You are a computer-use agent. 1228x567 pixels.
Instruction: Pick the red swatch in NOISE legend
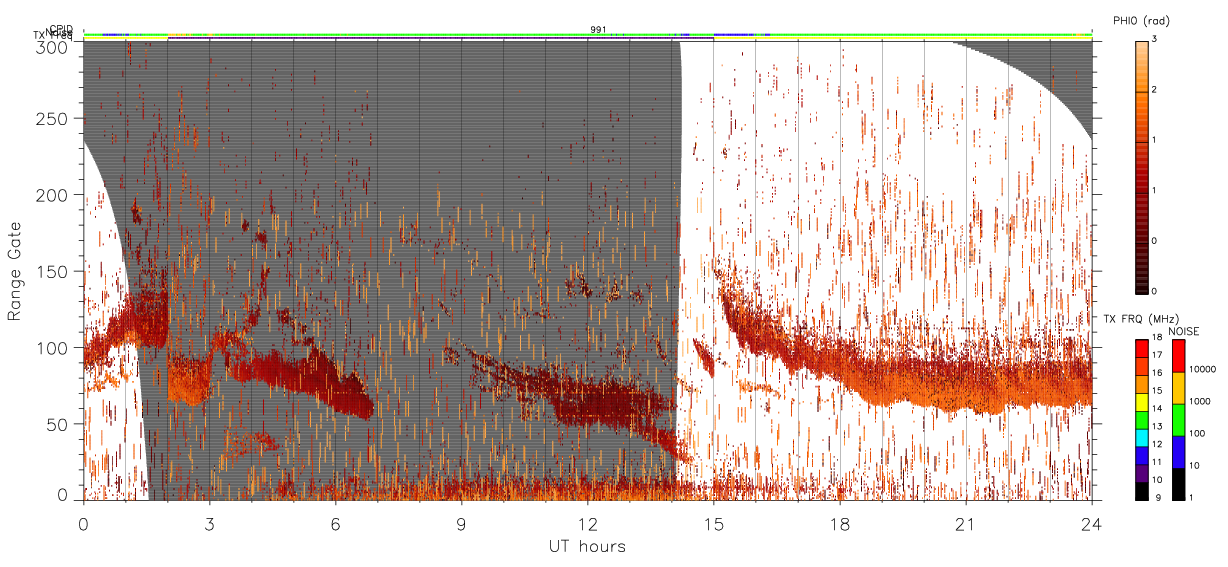(1179, 356)
